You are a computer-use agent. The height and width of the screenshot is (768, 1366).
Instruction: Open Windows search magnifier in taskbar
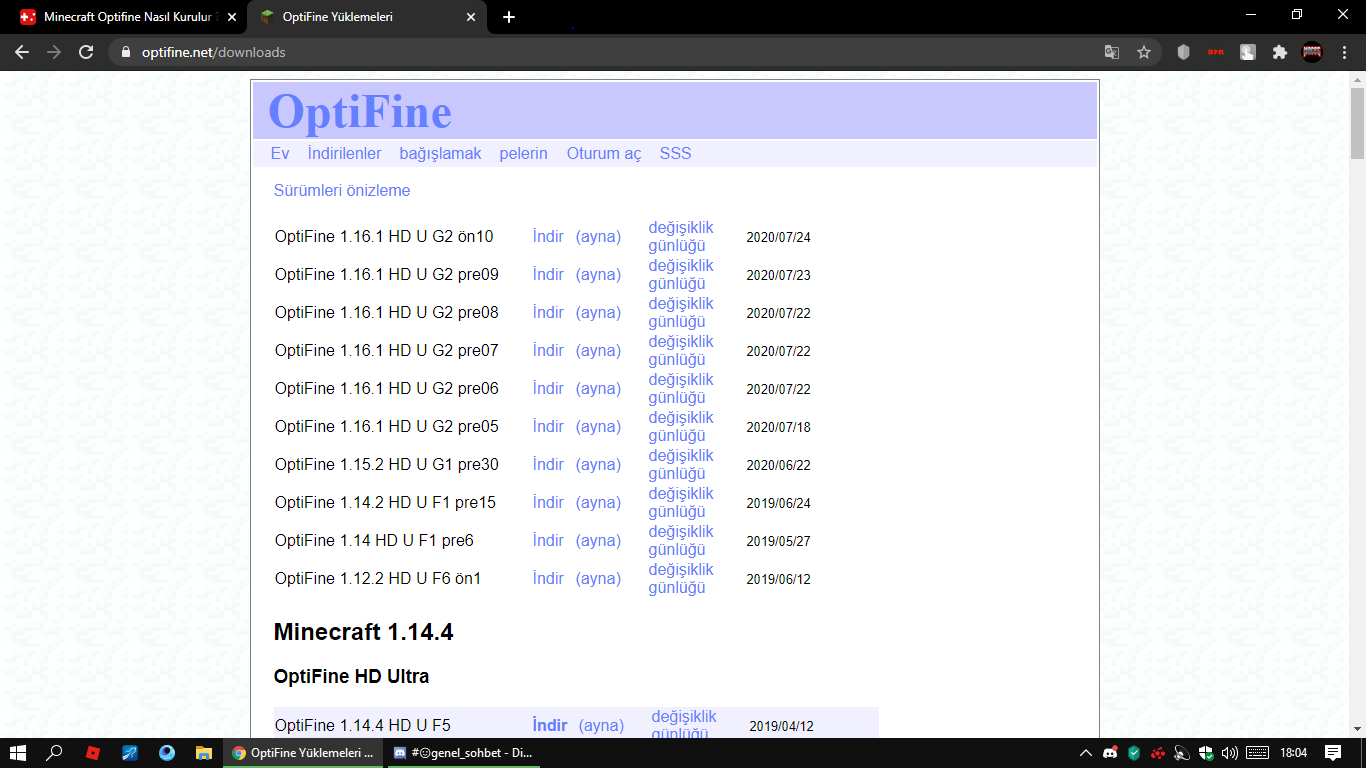click(55, 753)
